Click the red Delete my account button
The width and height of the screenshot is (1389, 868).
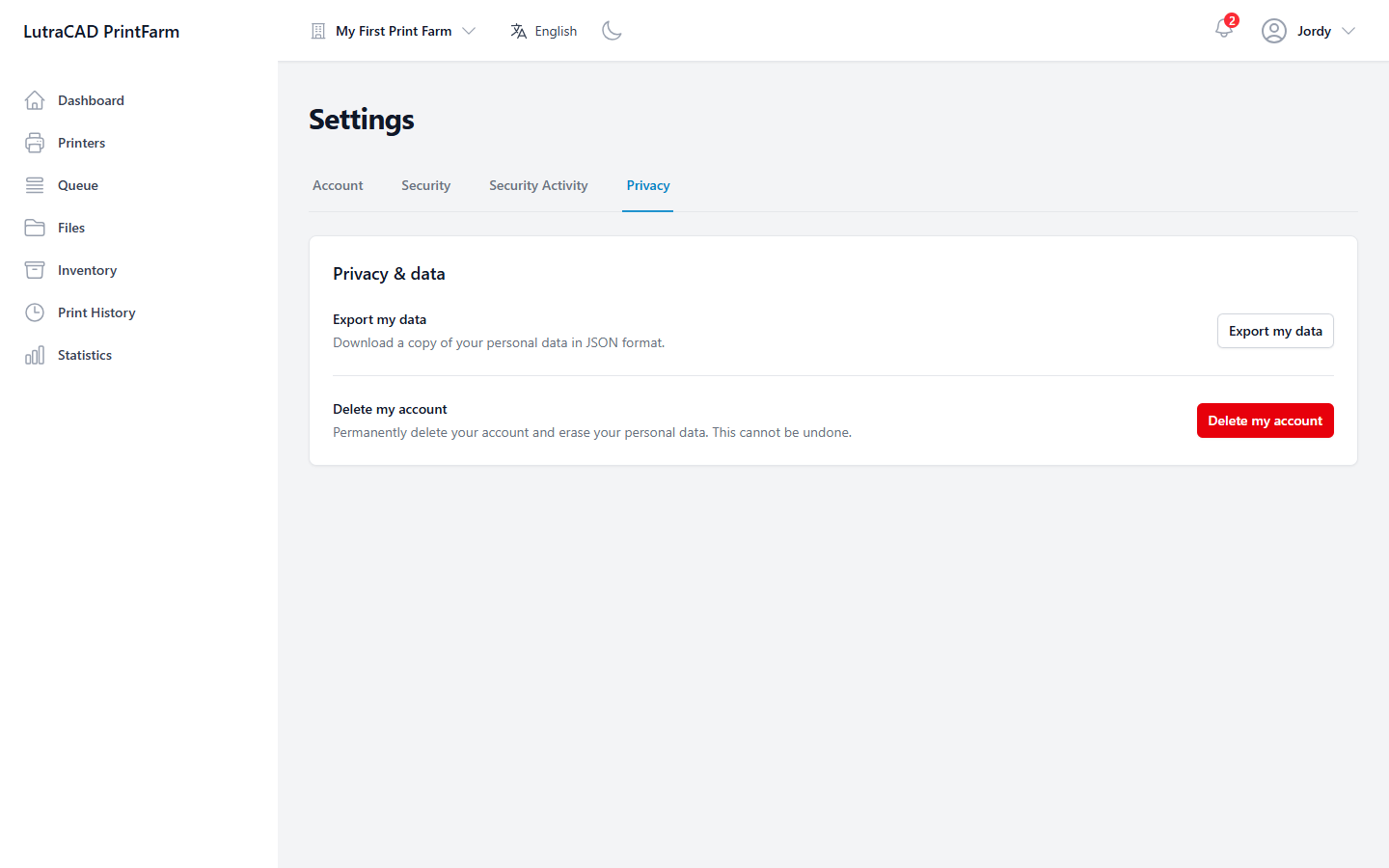click(1266, 420)
